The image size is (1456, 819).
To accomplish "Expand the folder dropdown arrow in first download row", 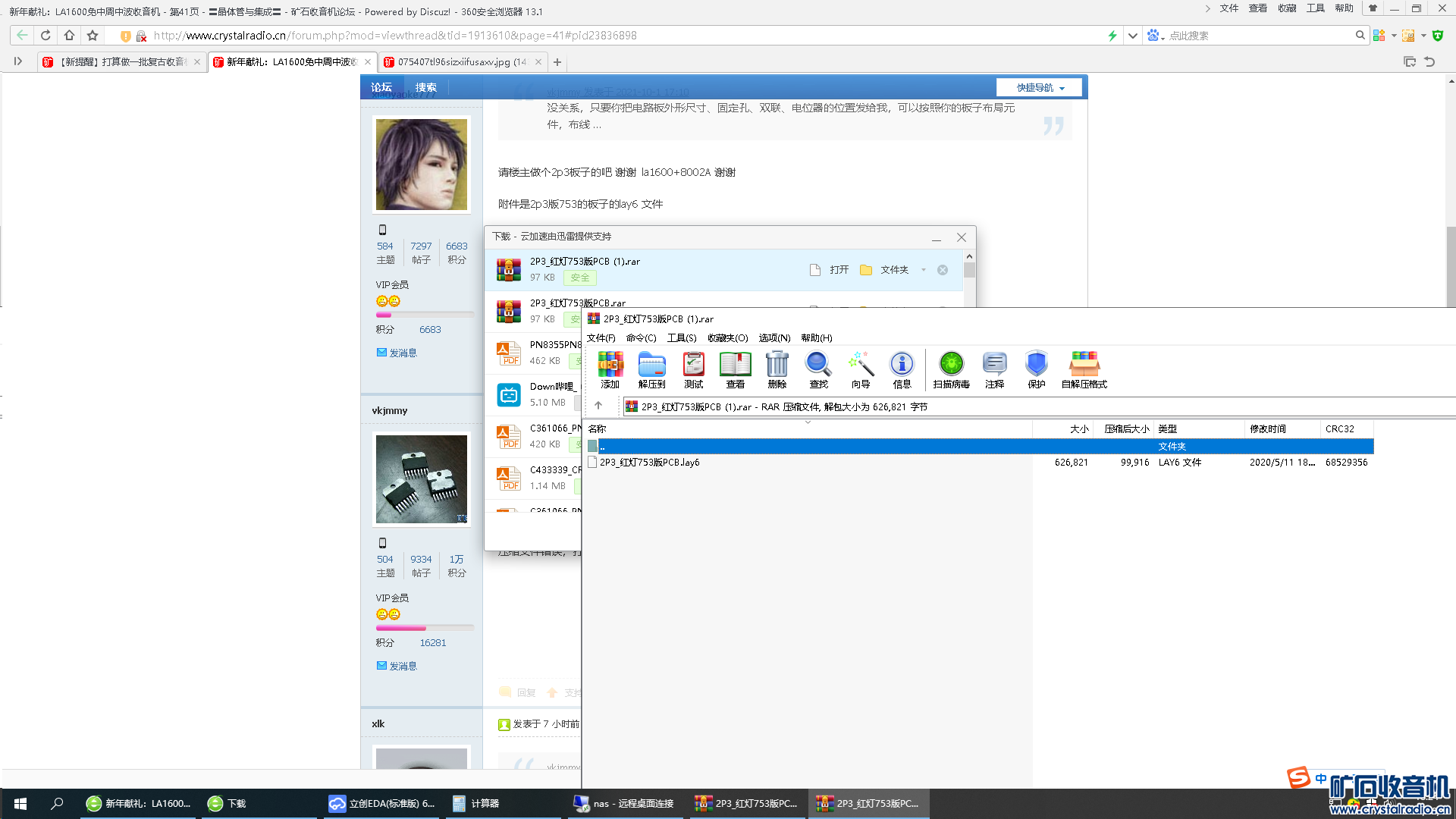I will coord(923,270).
